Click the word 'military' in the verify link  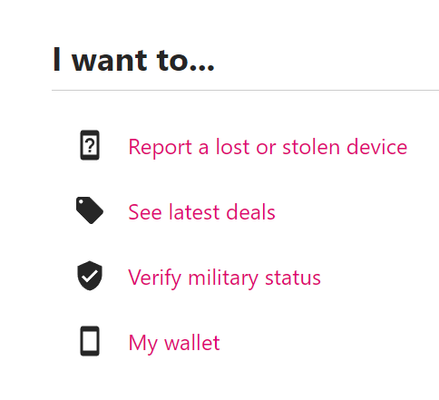[223, 278]
